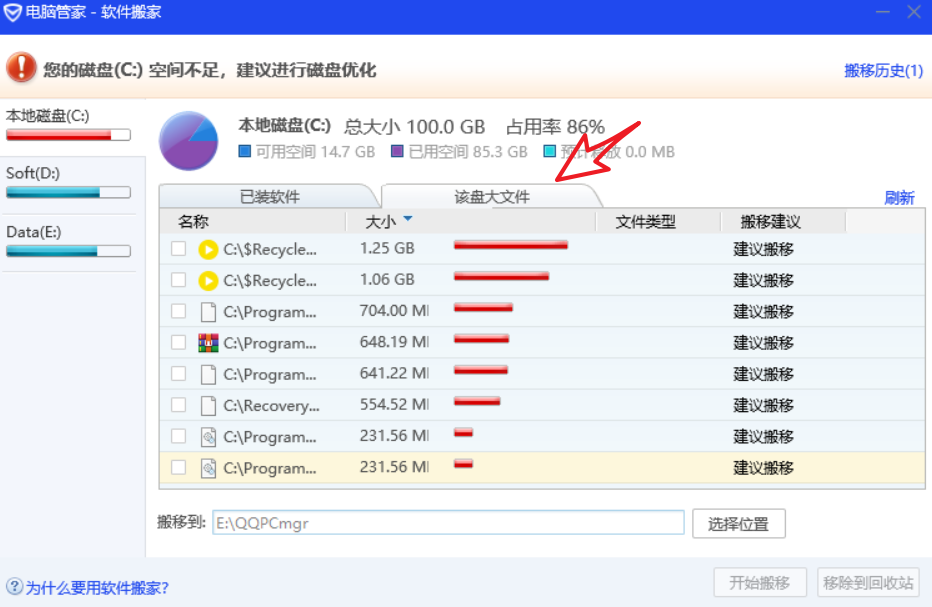
Task: Click the 1.25 GB size bar
Action: click(511, 245)
